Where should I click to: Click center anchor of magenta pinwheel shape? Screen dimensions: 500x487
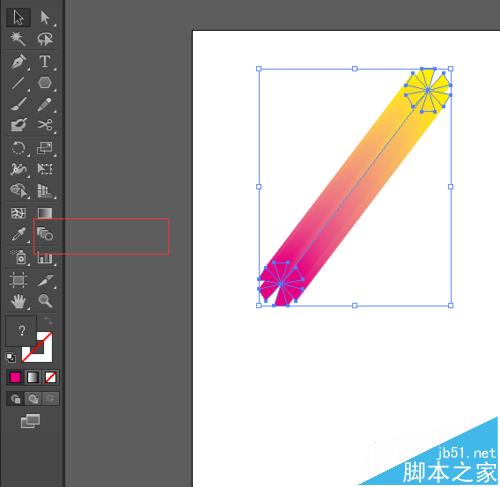281,284
